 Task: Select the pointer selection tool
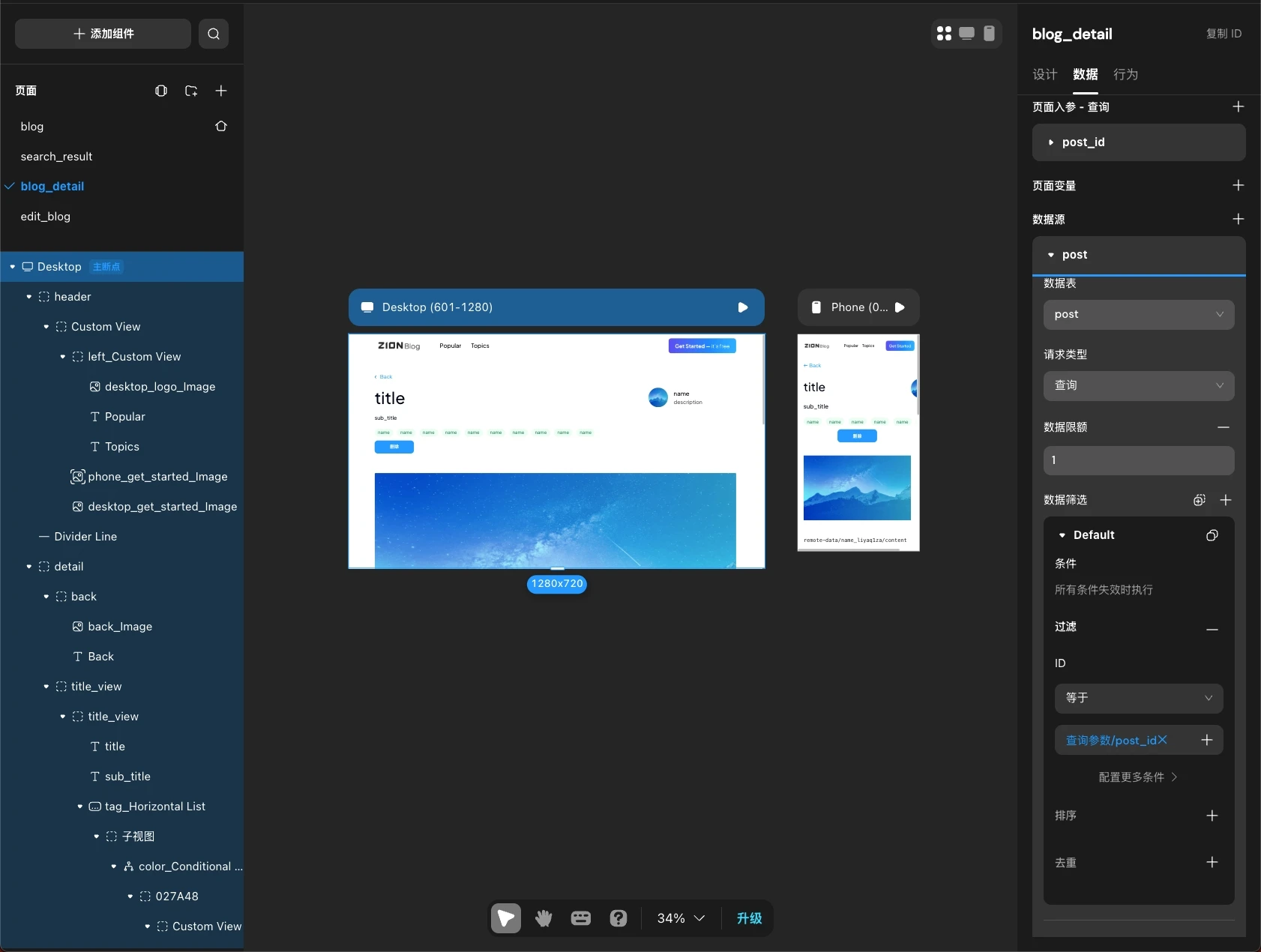tap(506, 918)
